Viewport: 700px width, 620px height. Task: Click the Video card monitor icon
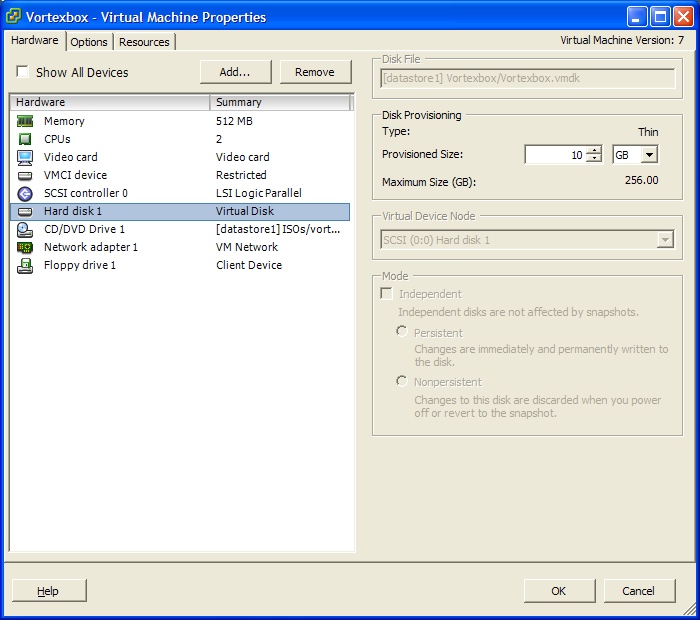tap(25, 157)
